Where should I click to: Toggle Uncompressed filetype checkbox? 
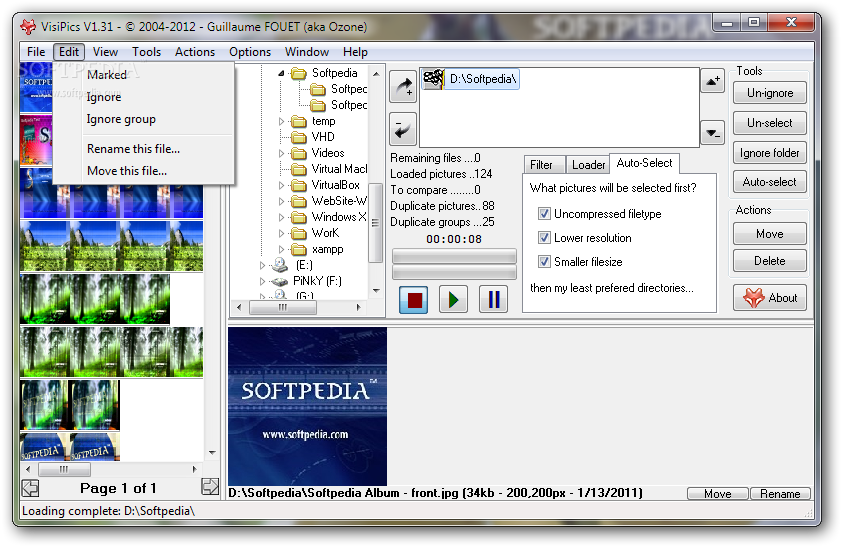[544, 214]
